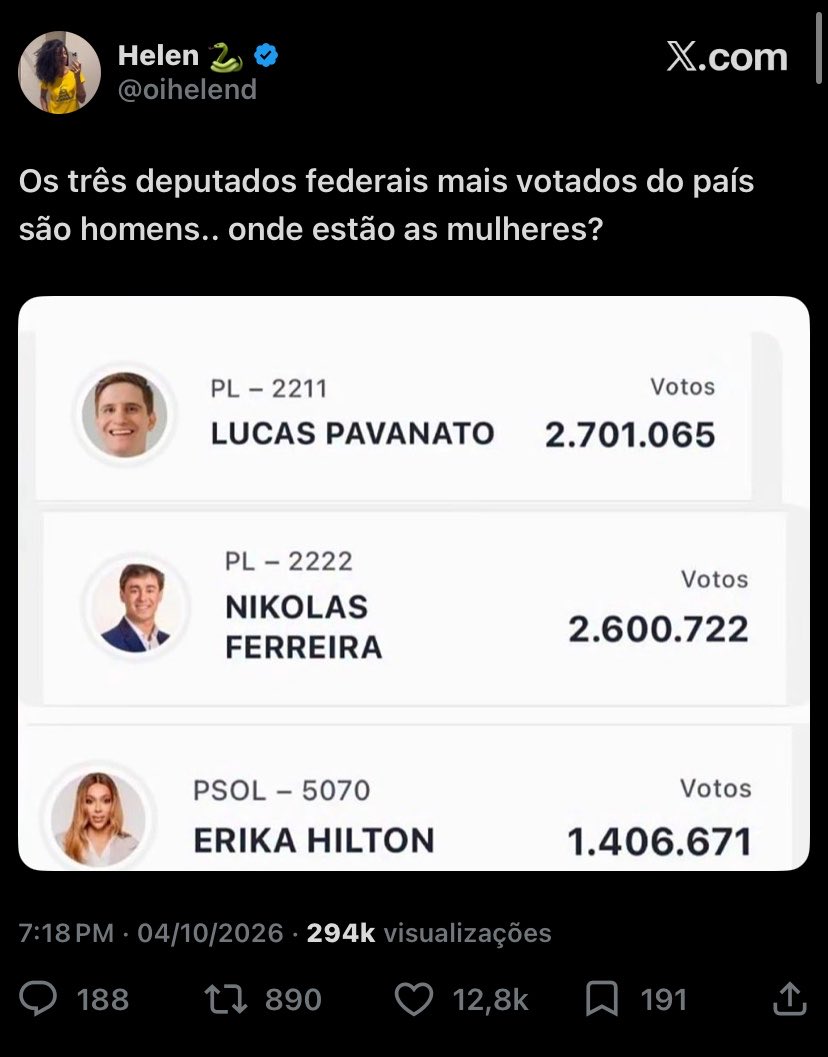Open the @oihelend handle link
This screenshot has width=828, height=1057.
187,90
